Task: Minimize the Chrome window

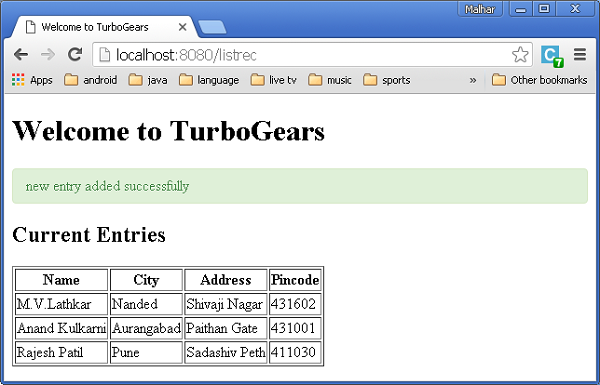Action: coord(521,9)
